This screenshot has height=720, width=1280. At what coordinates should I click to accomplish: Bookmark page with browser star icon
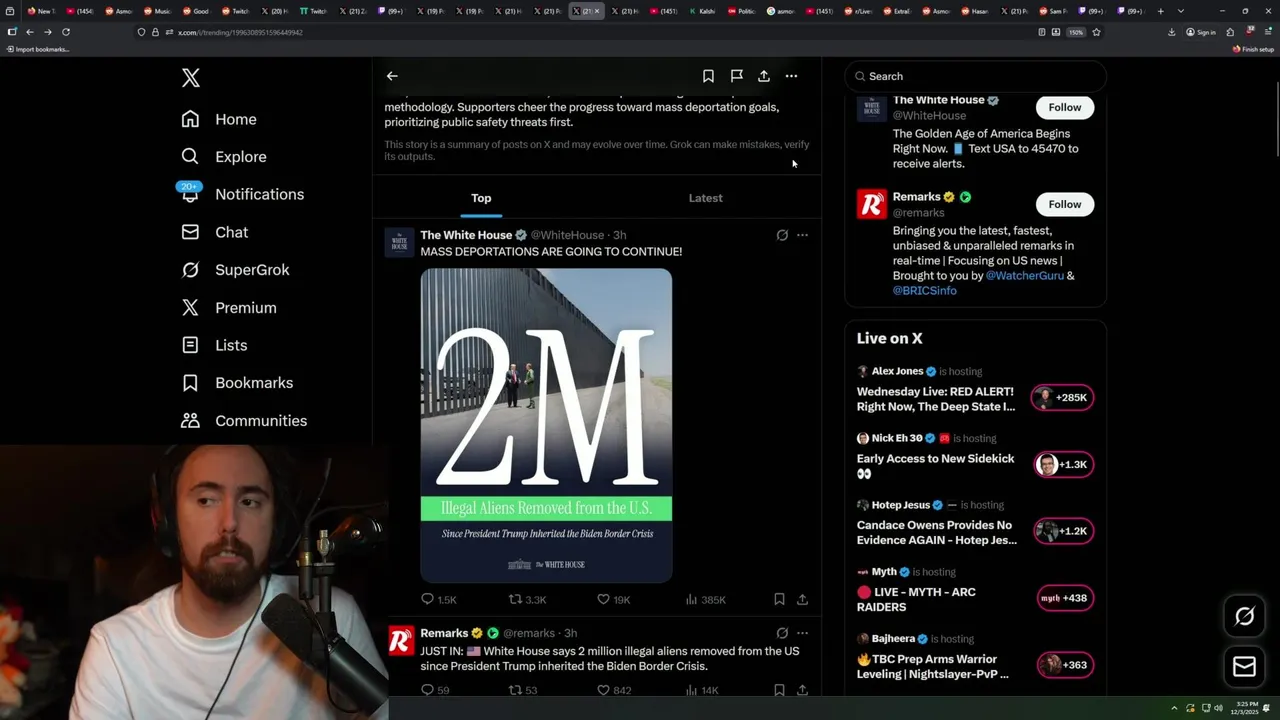tap(1096, 32)
